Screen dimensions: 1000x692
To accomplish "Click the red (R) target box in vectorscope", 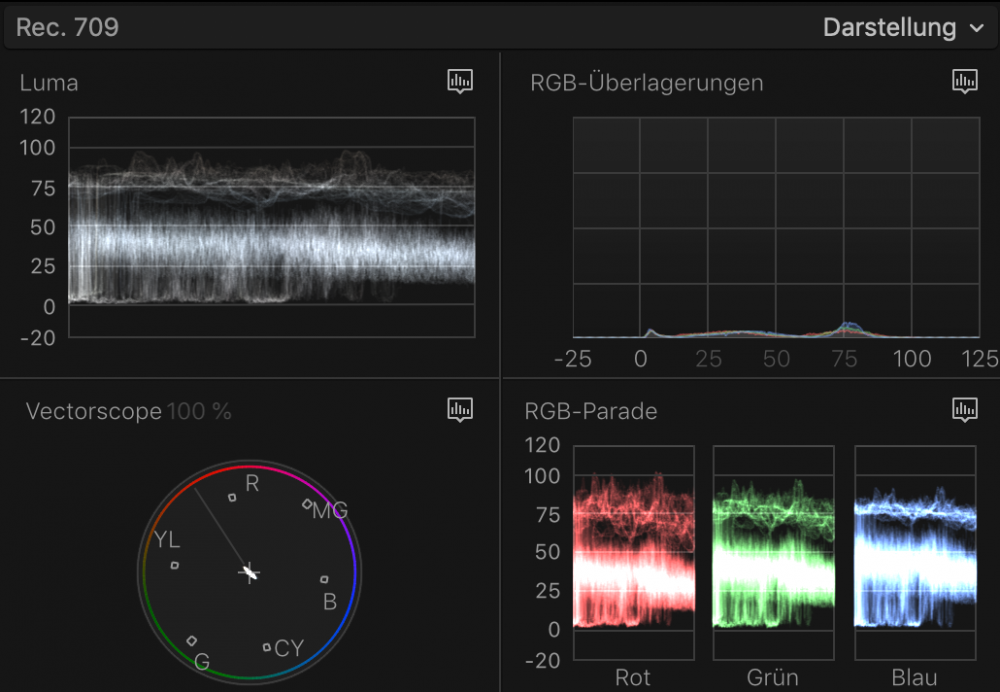I will click(x=232, y=497).
